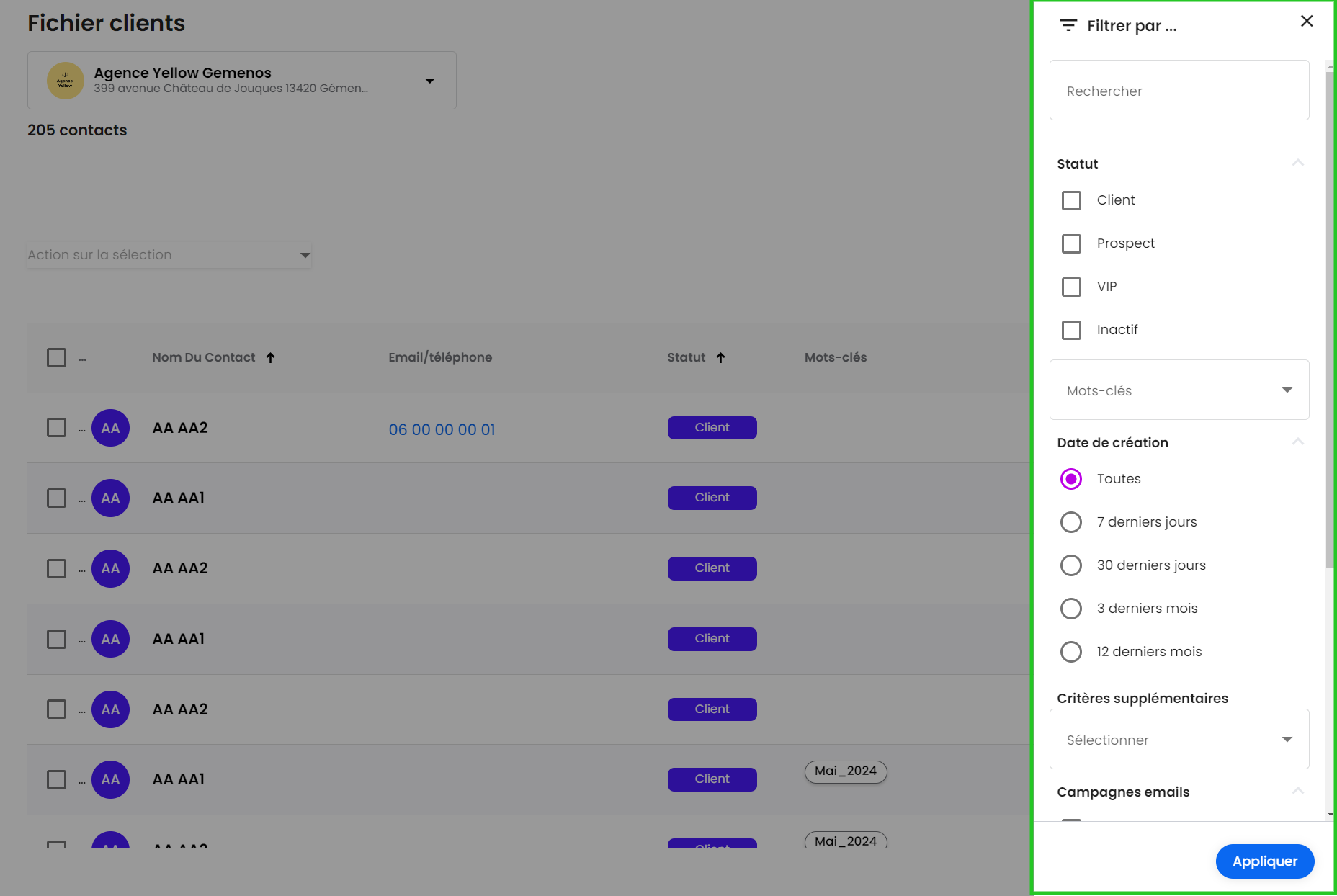Select 3 derniers mois option
Viewport: 1337px width, 896px height.
(1071, 609)
